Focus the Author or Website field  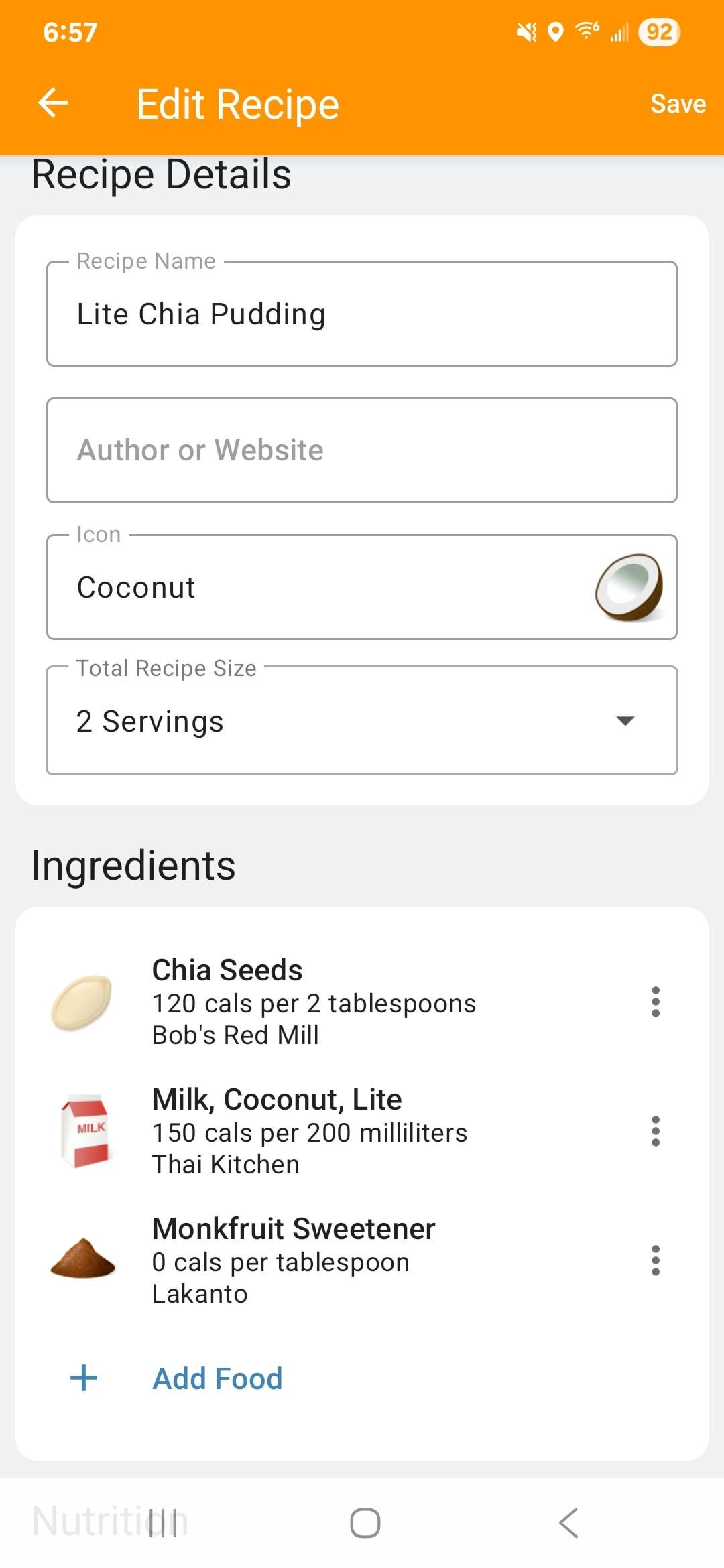[x=361, y=450]
